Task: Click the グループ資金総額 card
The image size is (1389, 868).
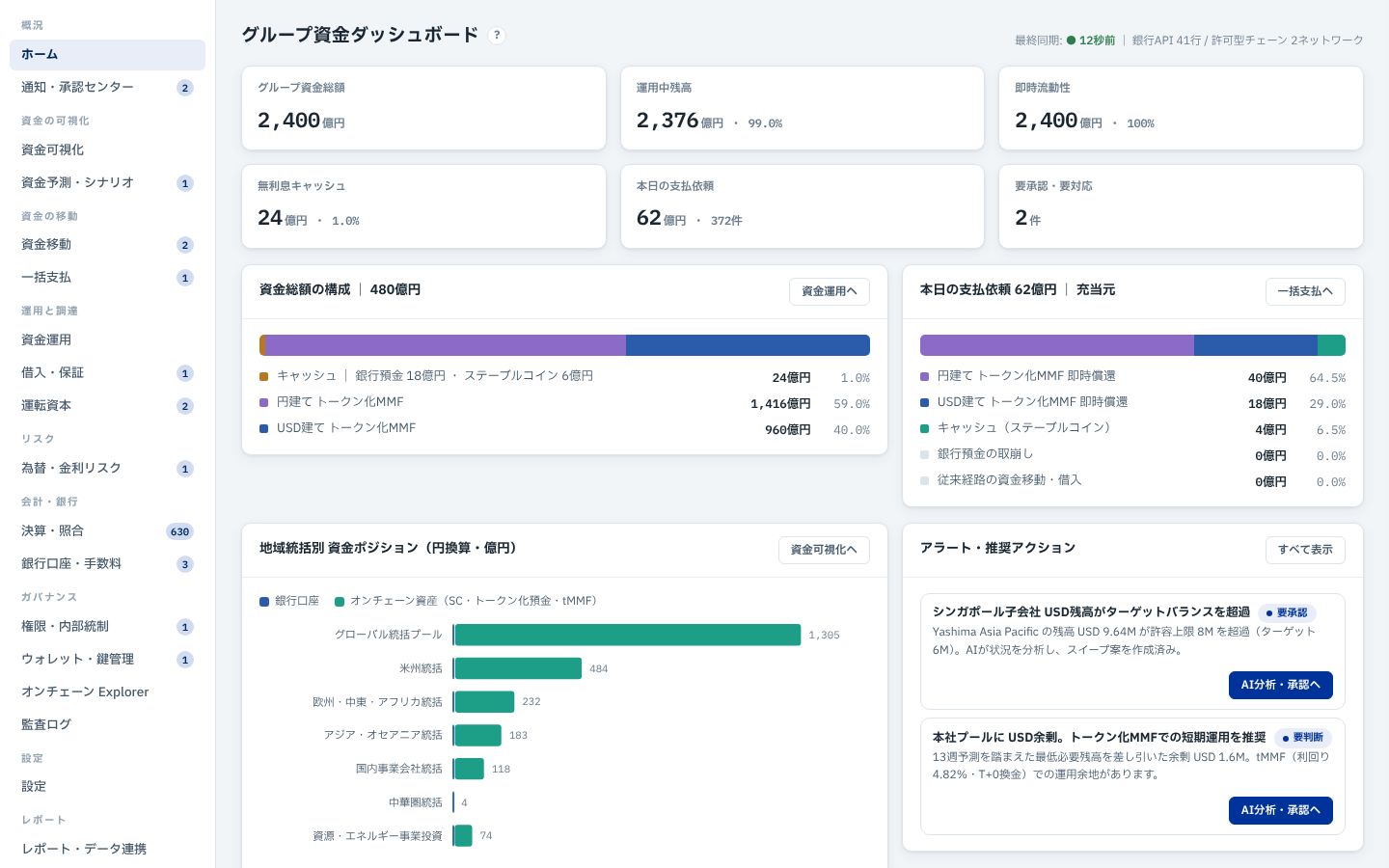Action: (423, 108)
